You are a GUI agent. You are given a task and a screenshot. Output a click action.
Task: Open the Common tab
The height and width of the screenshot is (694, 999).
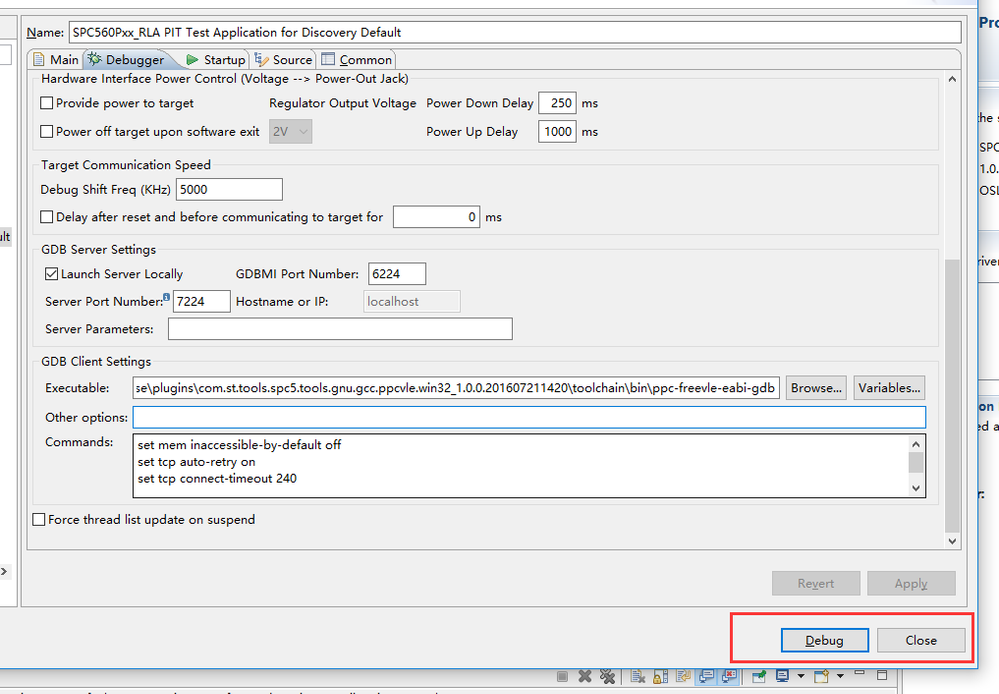[x=357, y=59]
